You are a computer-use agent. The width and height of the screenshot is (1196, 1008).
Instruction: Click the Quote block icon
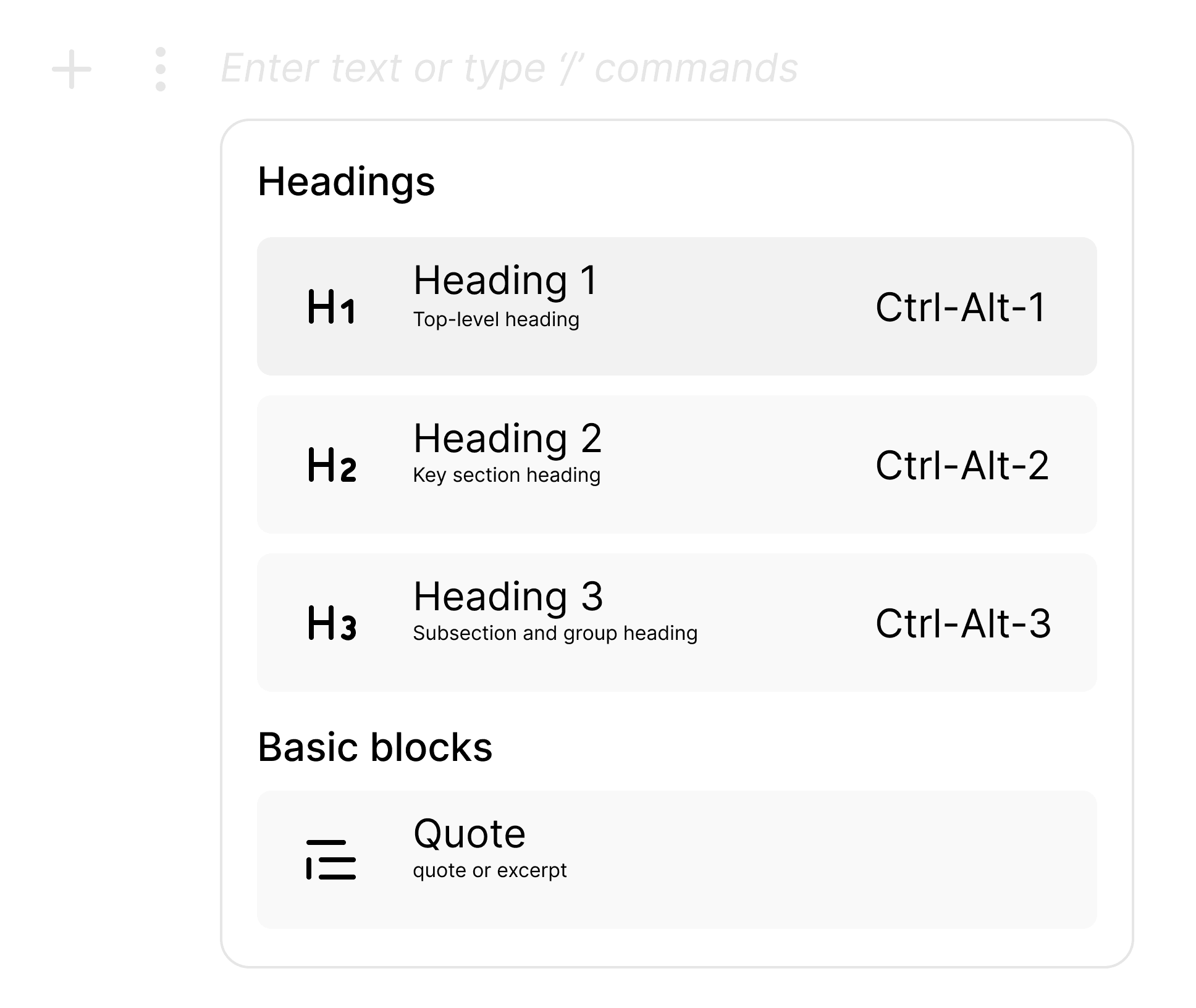tap(331, 859)
